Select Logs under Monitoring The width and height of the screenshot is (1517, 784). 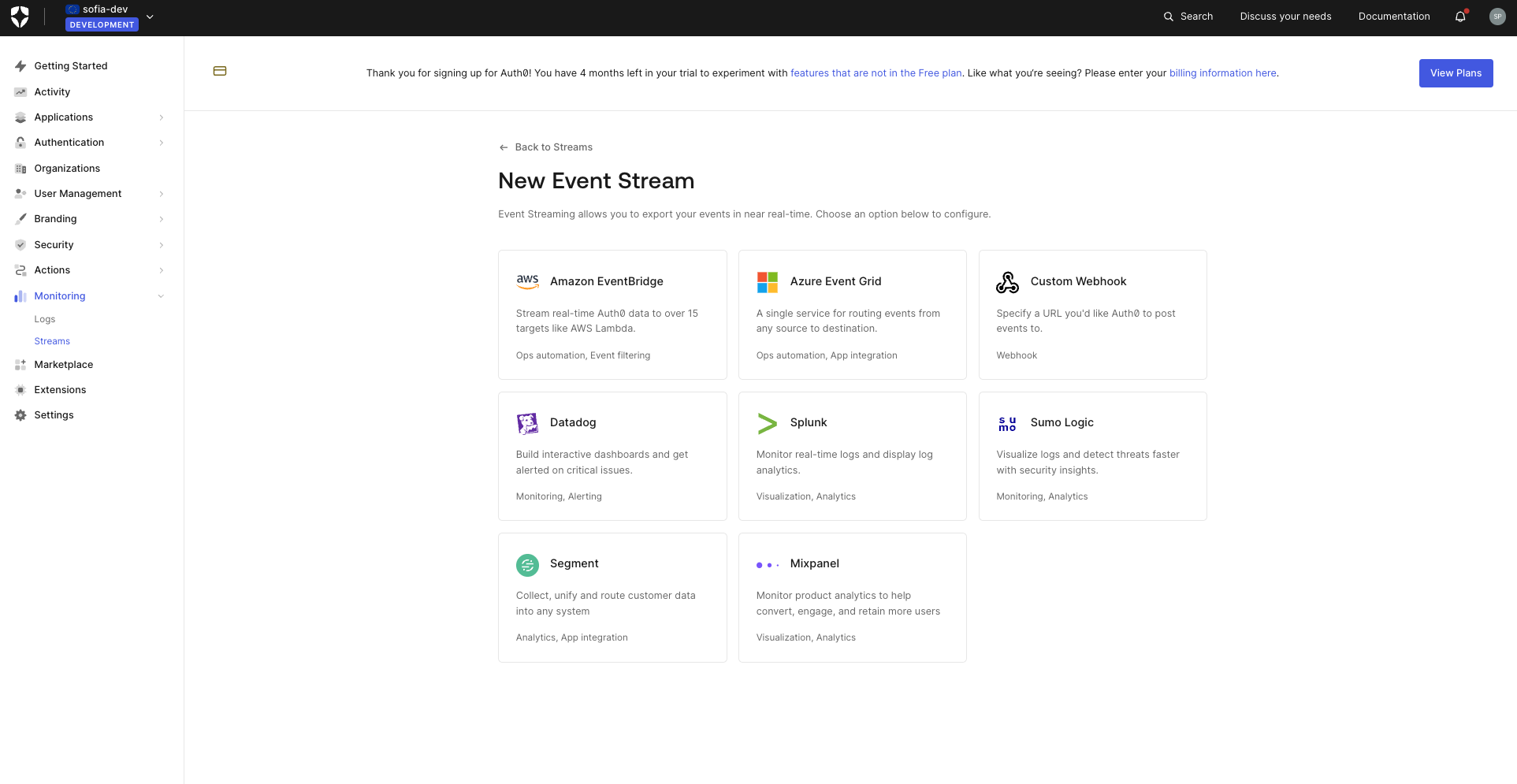point(45,319)
